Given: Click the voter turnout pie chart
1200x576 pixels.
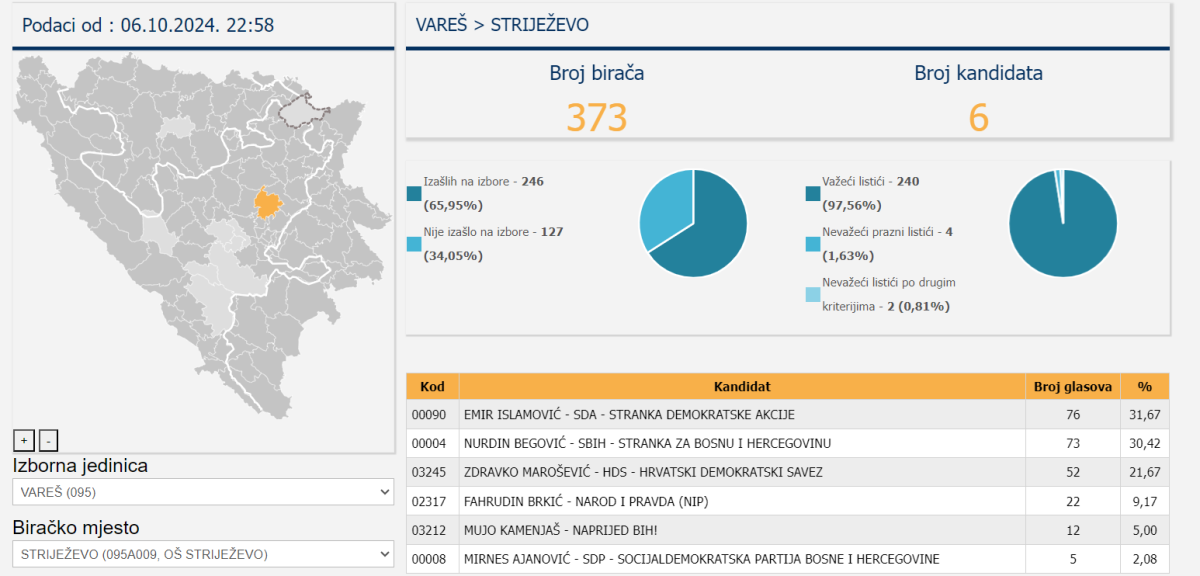Looking at the screenshot, I should click(x=693, y=224).
